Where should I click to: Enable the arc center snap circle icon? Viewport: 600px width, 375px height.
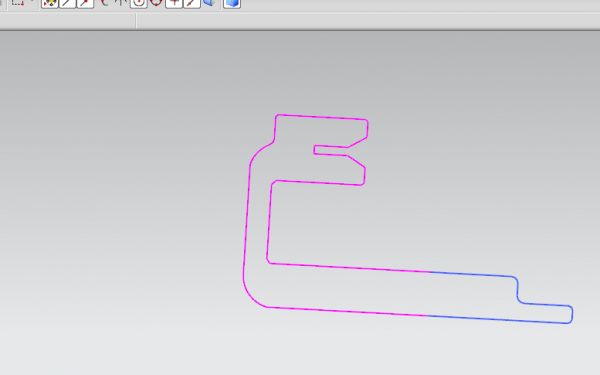click(x=139, y=3)
